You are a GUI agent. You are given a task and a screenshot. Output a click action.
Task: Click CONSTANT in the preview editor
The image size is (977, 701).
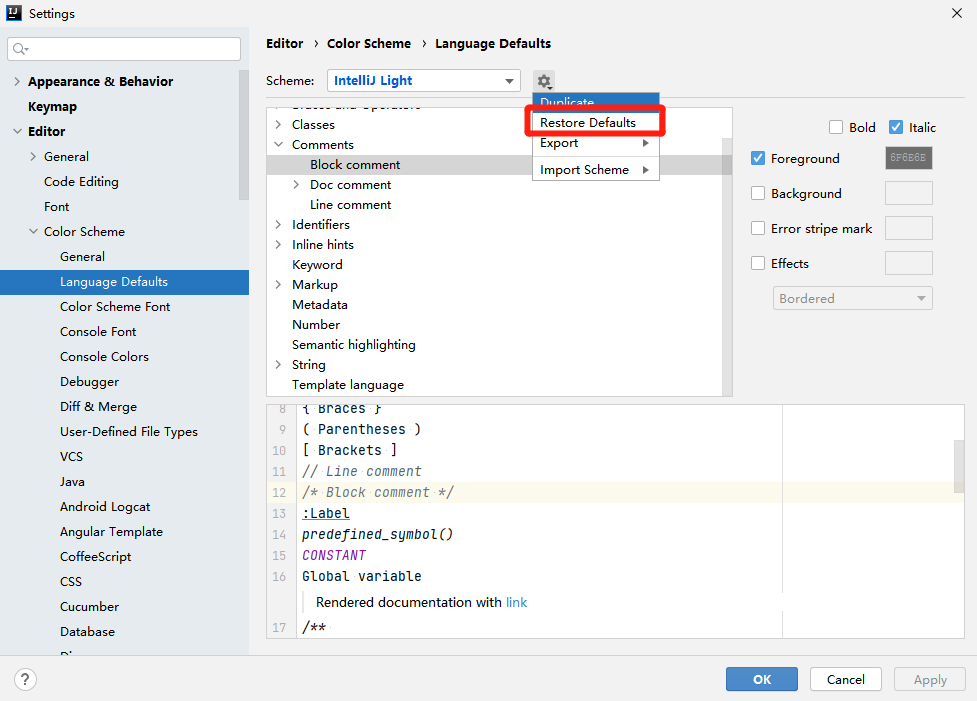point(334,555)
